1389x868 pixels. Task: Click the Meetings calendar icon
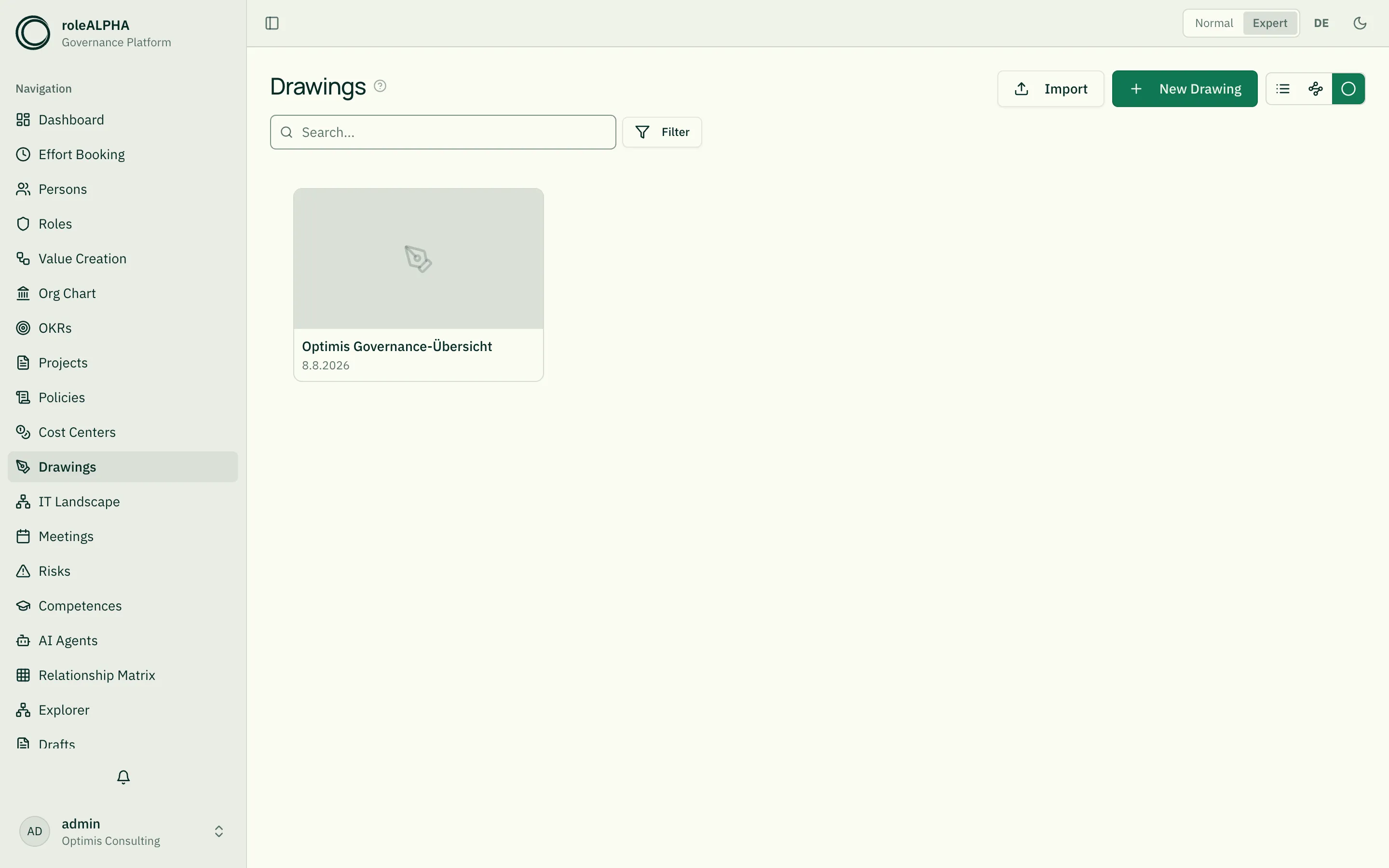23,536
